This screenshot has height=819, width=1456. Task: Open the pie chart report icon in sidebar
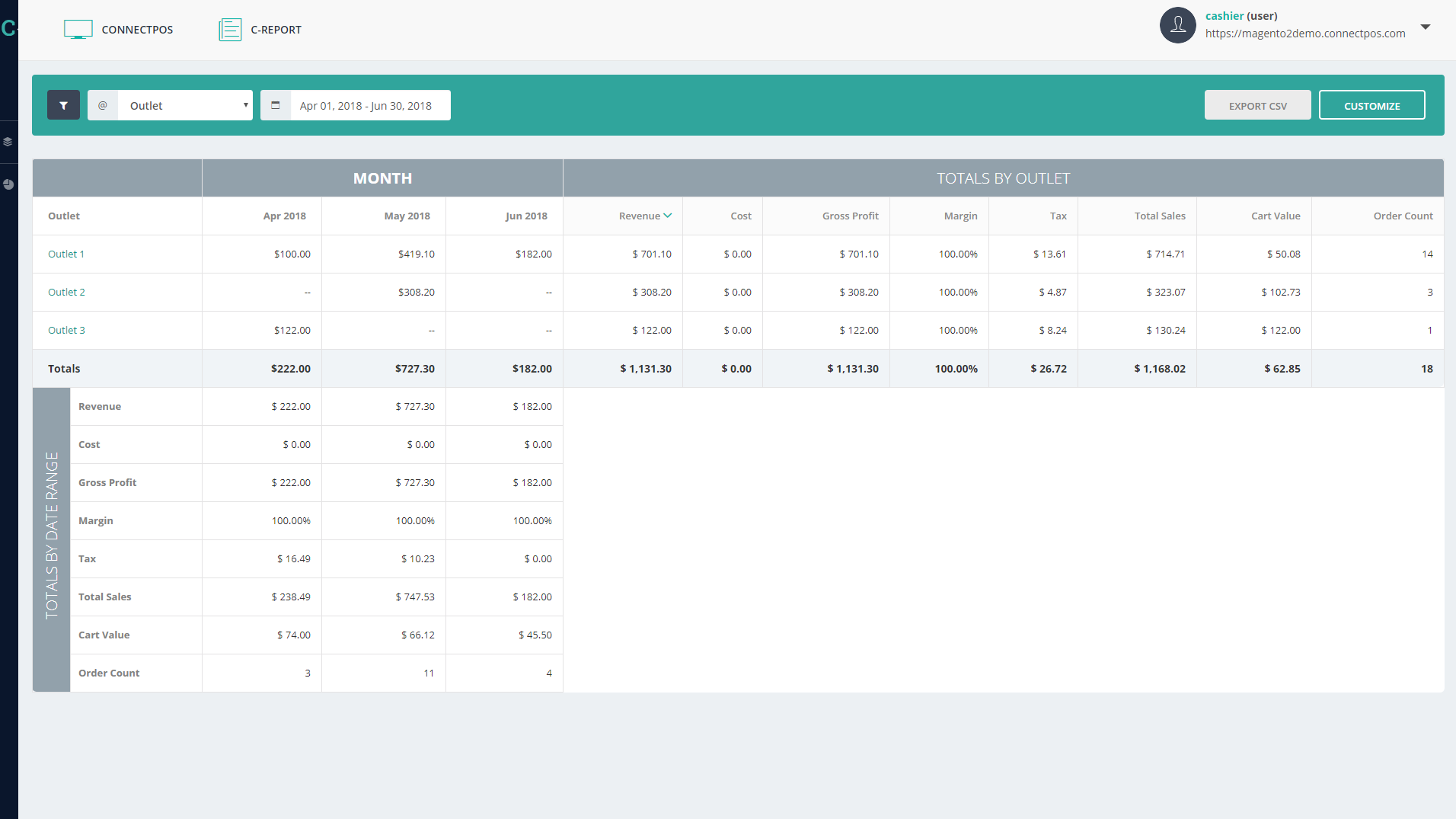pos(8,184)
